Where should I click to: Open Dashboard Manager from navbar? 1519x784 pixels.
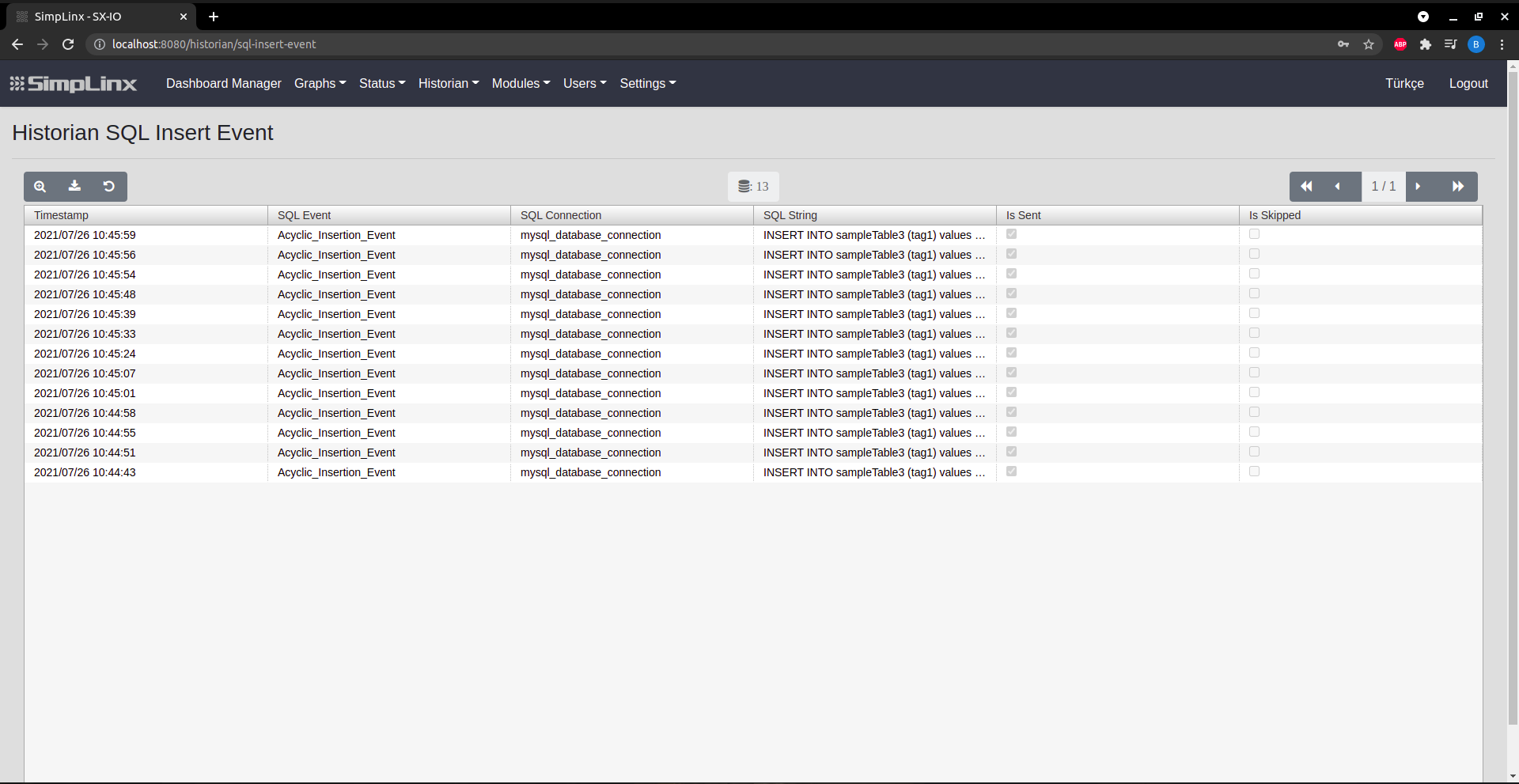pyautogui.click(x=223, y=83)
